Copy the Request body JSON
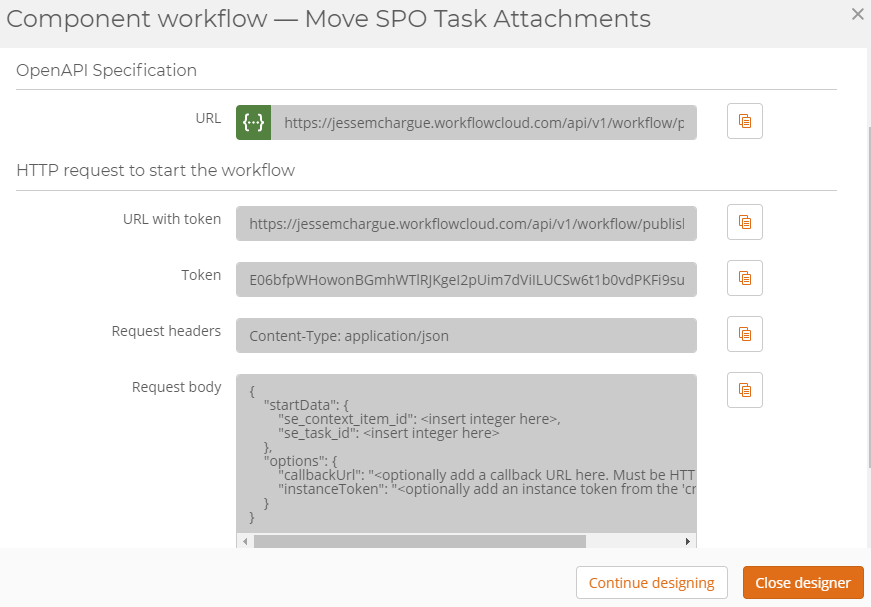 click(x=744, y=390)
